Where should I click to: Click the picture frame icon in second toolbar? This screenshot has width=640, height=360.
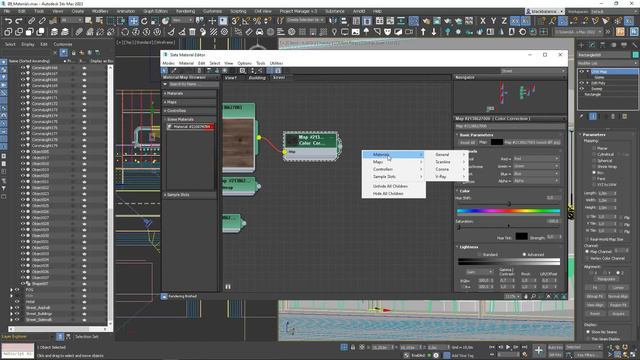click(356, 31)
